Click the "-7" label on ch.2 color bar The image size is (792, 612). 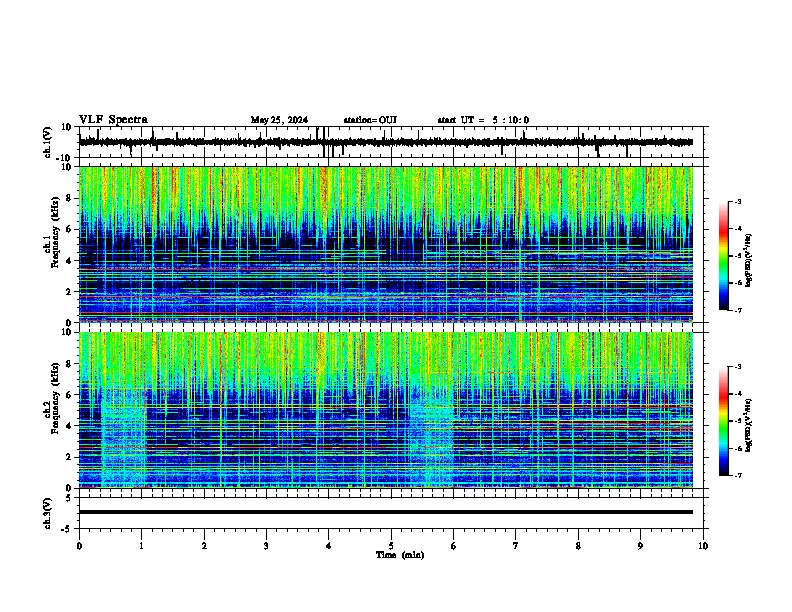point(738,475)
